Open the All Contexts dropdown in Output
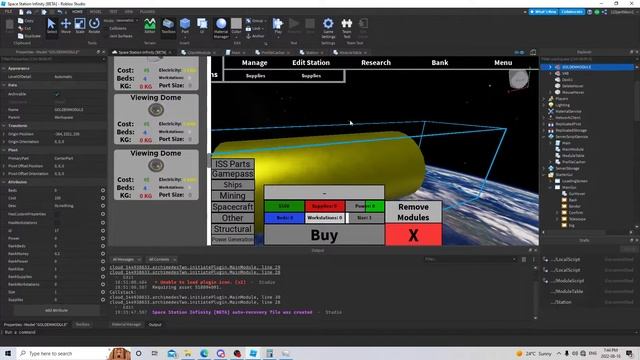This screenshot has height=360, width=640. click(x=162, y=260)
